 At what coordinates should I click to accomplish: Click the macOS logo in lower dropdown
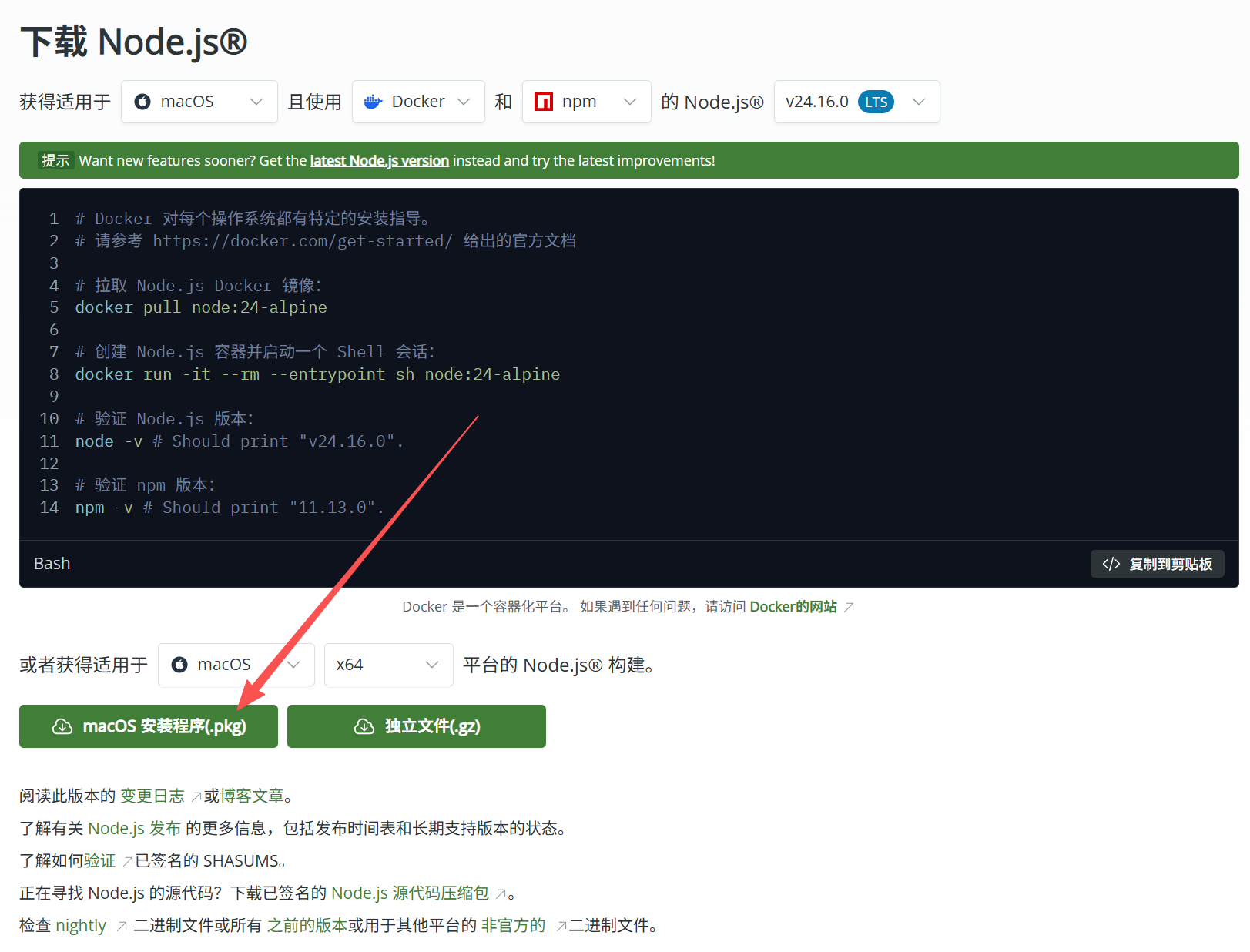click(x=179, y=665)
